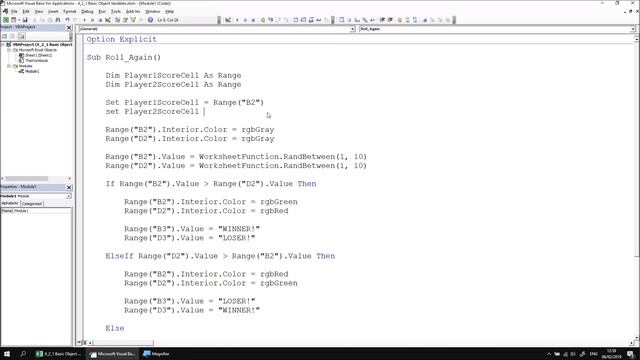Switch to the Categorized properties tab
640x360 pixels.
pos(31,203)
